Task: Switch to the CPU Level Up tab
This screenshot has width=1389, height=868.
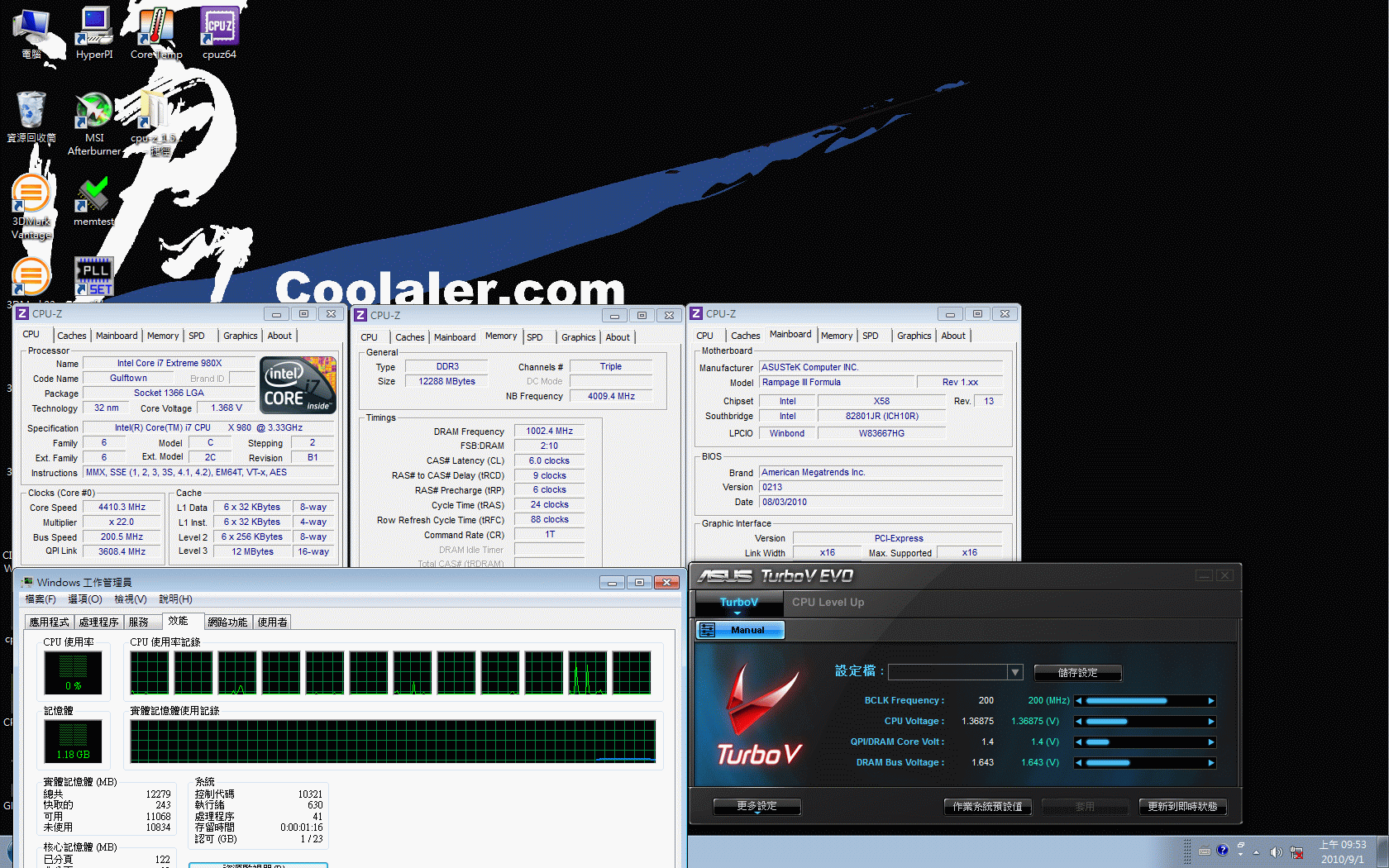Action: pos(828,603)
